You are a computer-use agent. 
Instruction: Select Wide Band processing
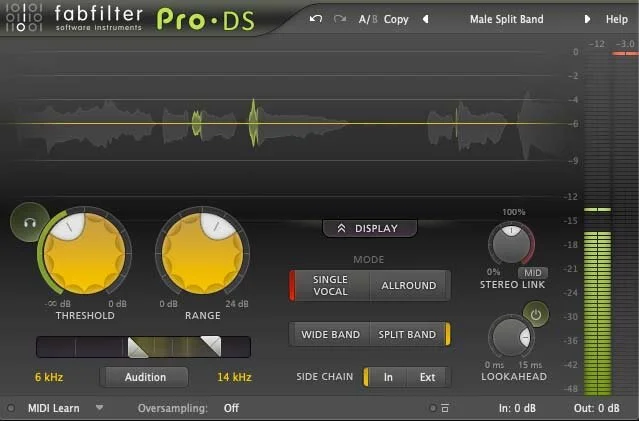coord(330,334)
